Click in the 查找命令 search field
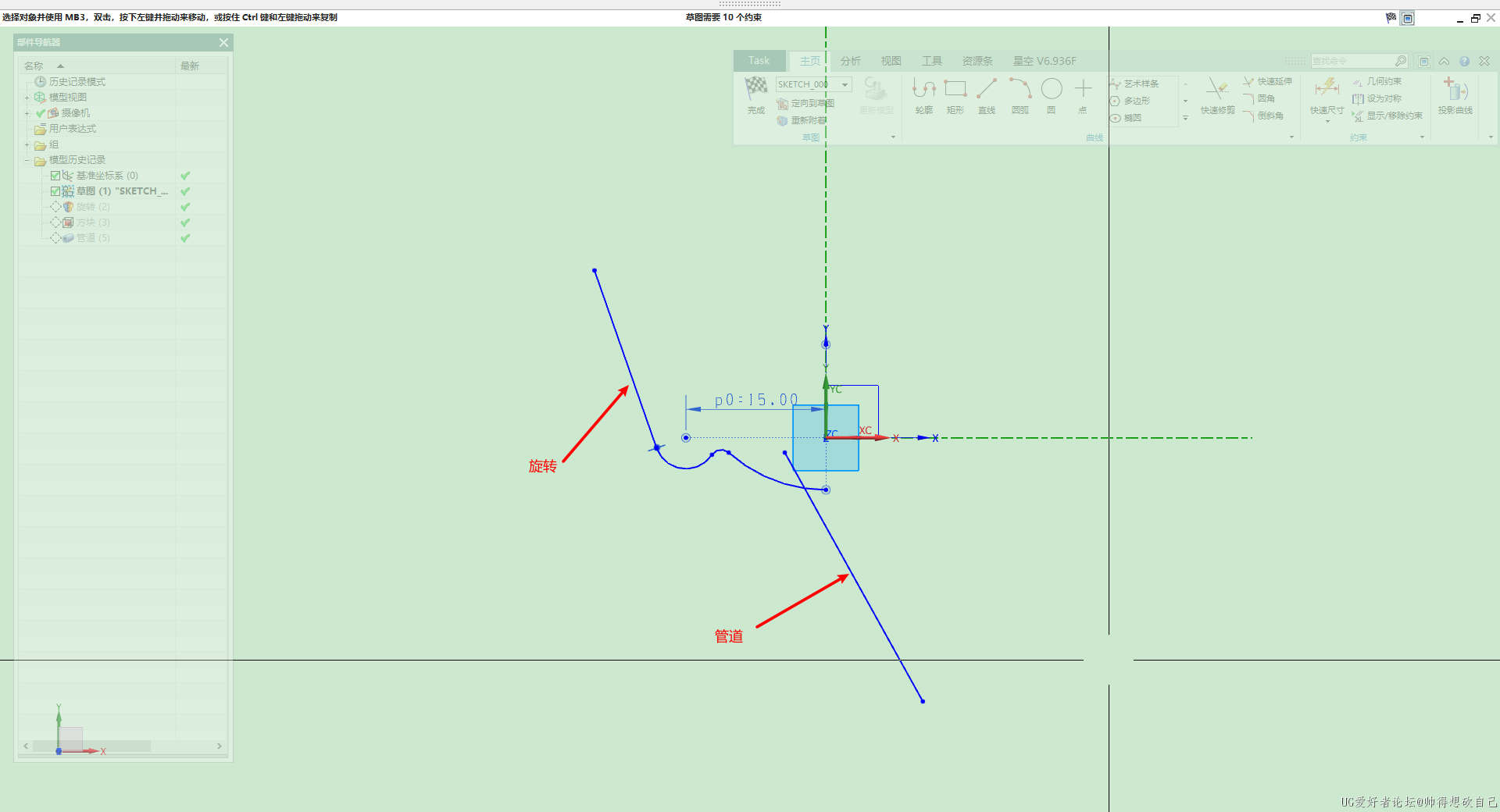This screenshot has height=812, width=1500. click(1352, 61)
